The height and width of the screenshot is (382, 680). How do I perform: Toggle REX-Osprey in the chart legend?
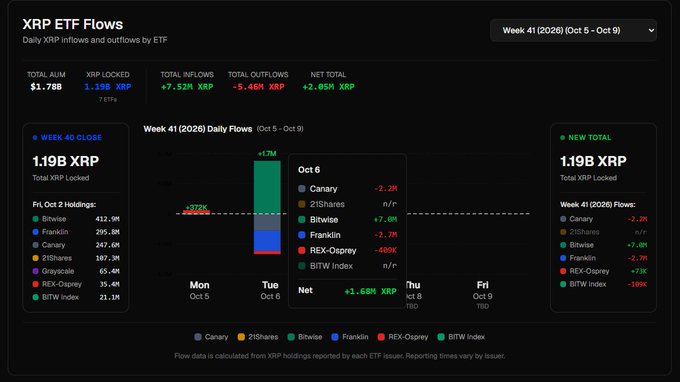click(403, 337)
